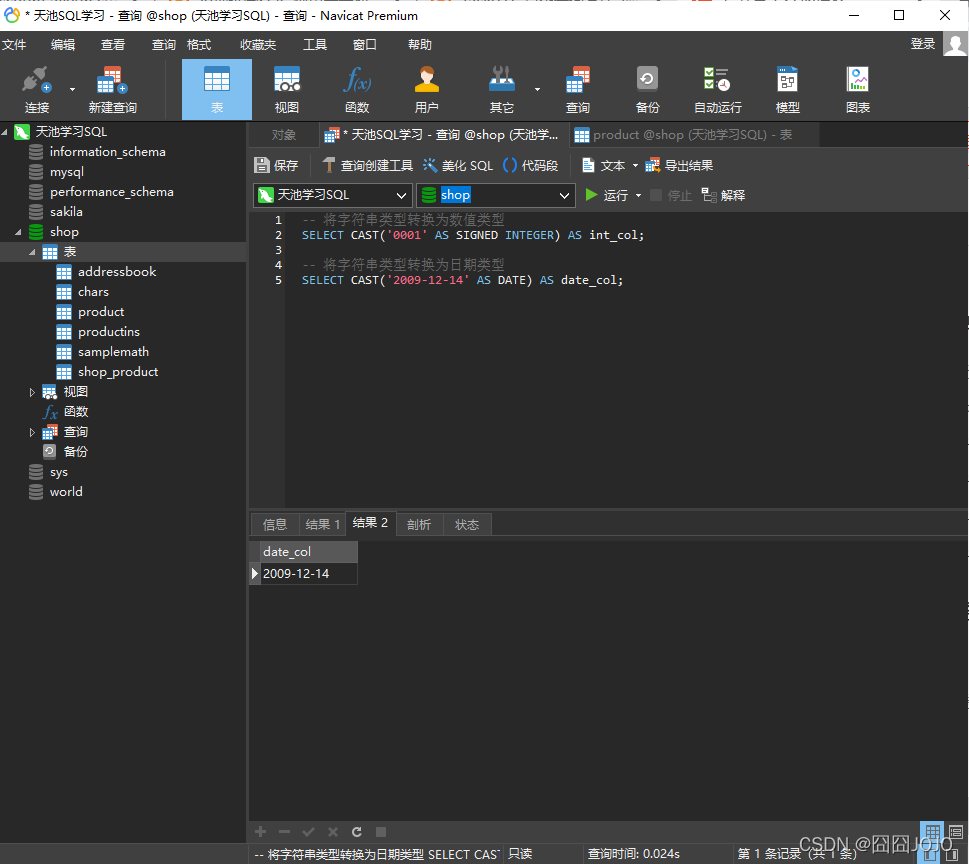This screenshot has width=969, height=864.
Task: Open the 查询 queries toolbar icon
Action: coord(578,90)
